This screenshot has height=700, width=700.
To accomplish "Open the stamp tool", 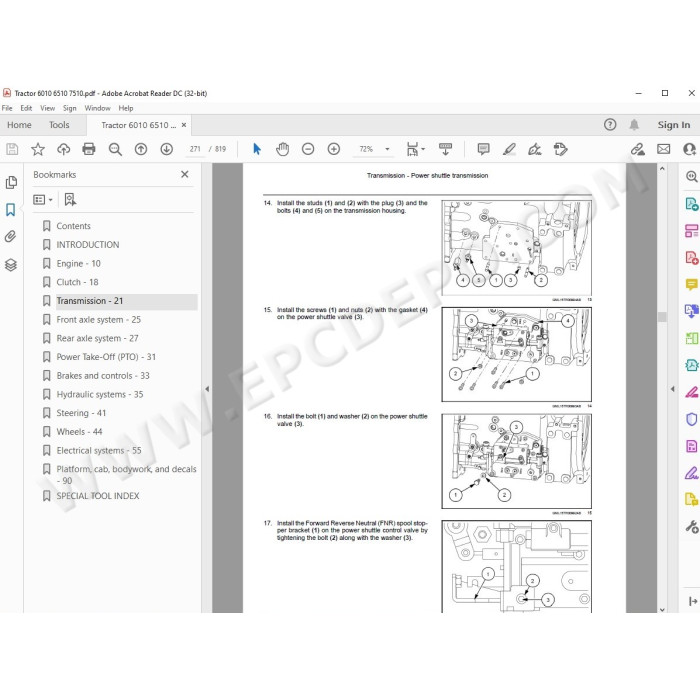I will point(560,149).
